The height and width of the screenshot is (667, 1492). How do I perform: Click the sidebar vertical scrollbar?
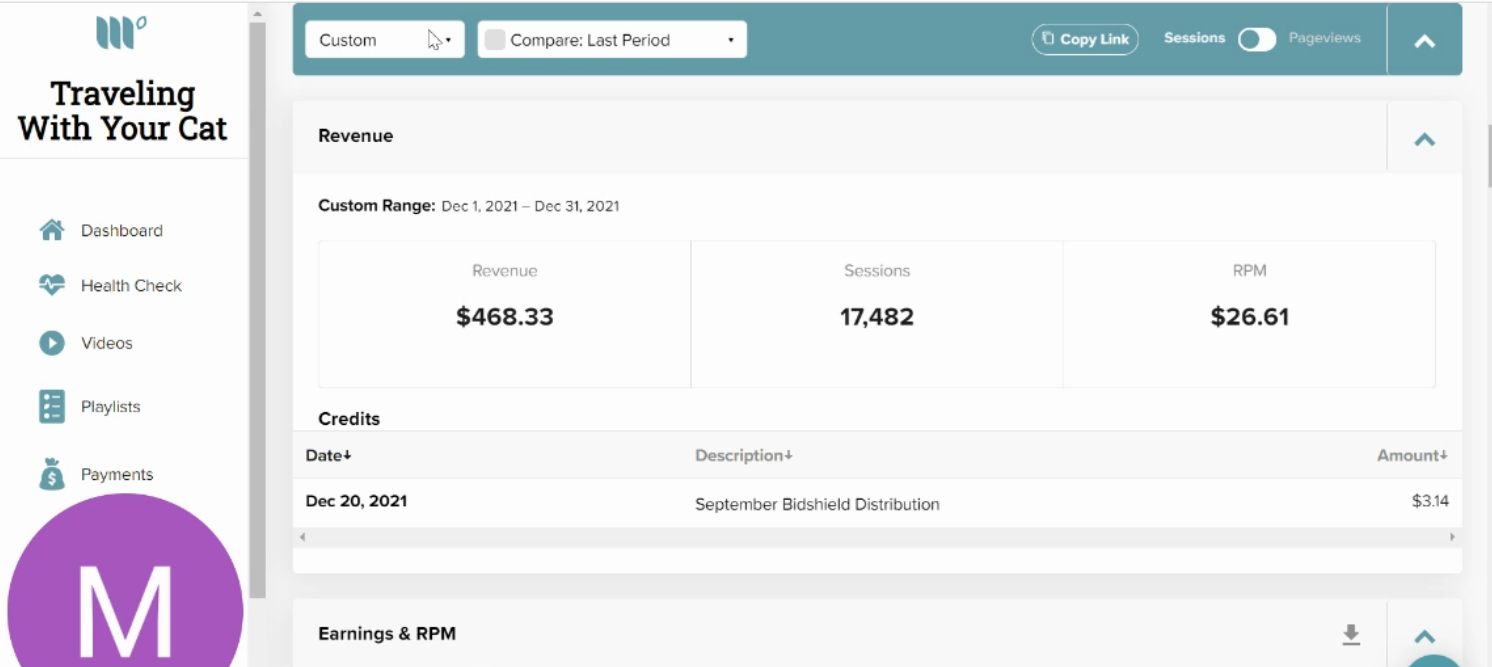(x=258, y=308)
